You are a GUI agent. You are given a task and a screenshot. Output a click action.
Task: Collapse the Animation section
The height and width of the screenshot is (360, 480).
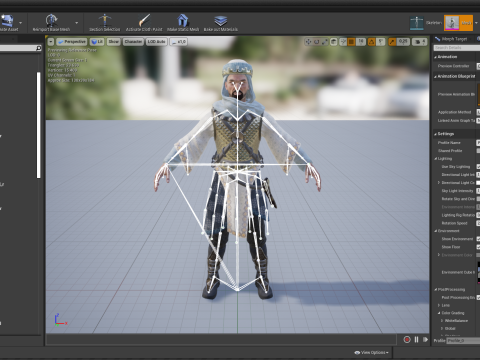pos(435,57)
